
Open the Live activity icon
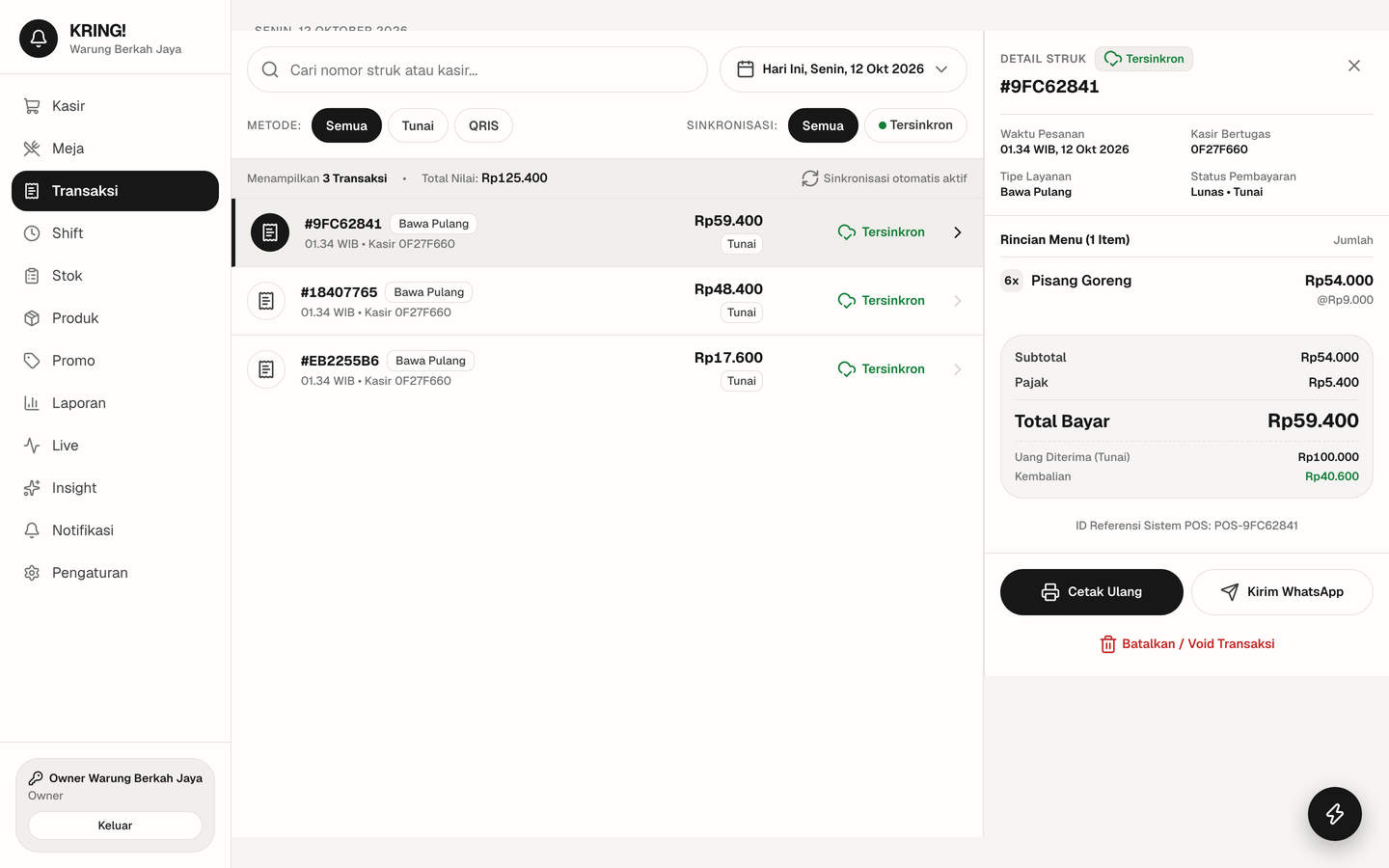(x=32, y=446)
